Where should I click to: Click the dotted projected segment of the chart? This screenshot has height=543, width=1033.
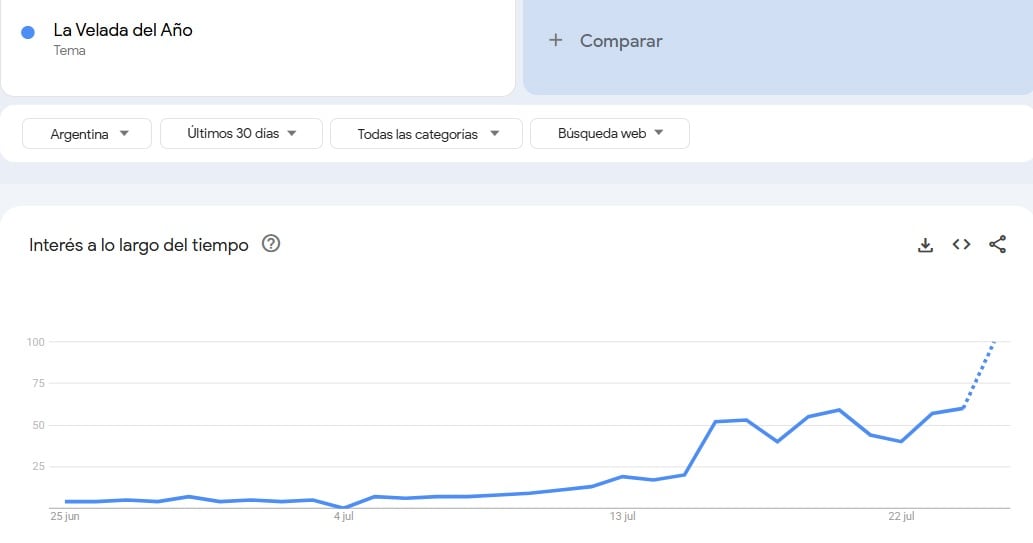point(979,374)
